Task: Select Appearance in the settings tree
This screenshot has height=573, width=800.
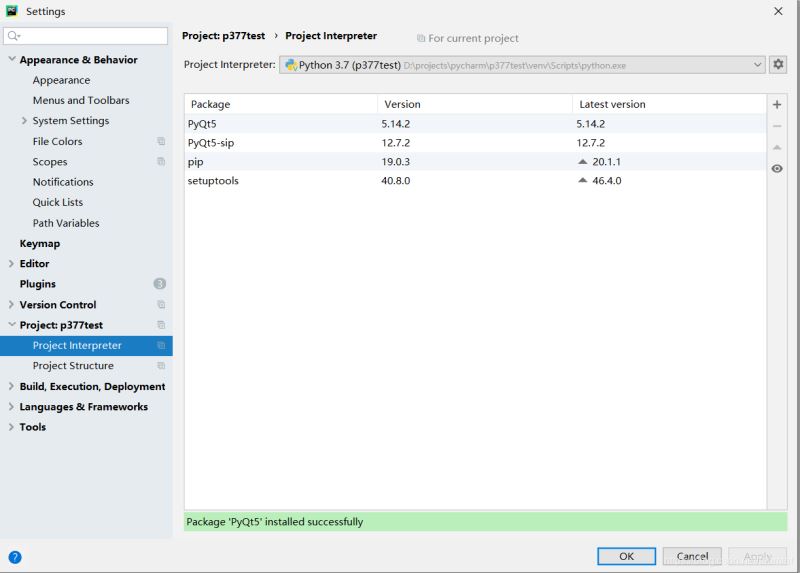Action: [x=61, y=80]
